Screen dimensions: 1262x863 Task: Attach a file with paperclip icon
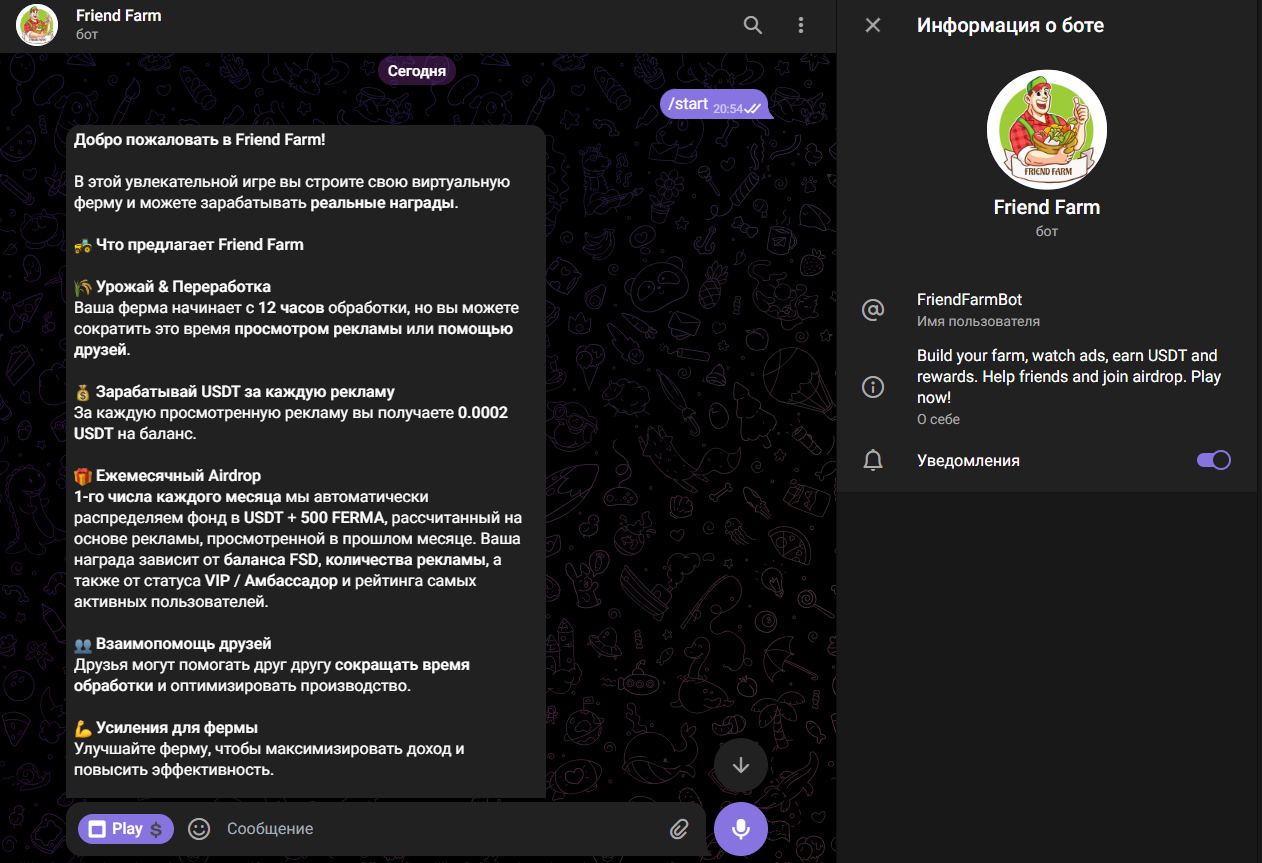pyautogui.click(x=679, y=829)
